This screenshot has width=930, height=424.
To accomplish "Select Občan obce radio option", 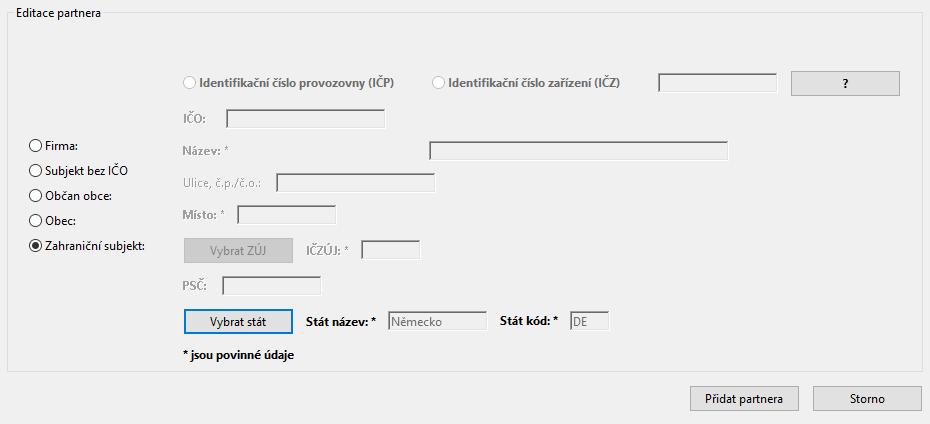I will click(x=36, y=196).
